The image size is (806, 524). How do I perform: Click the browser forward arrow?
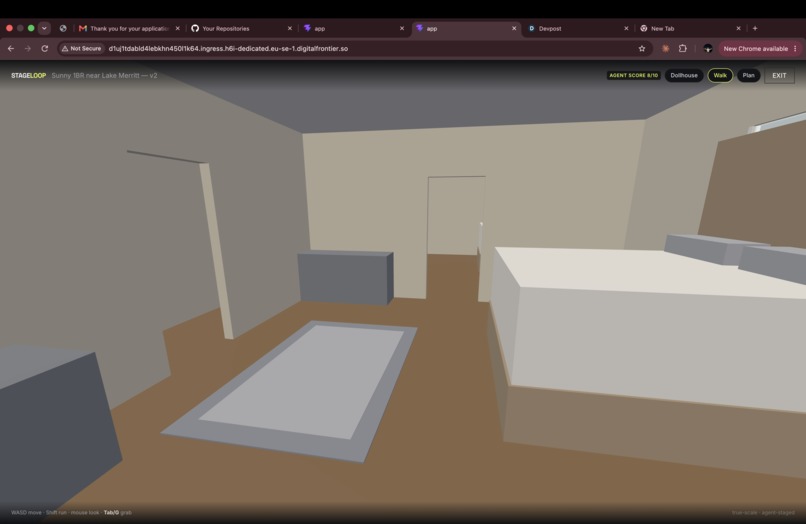[x=28, y=48]
